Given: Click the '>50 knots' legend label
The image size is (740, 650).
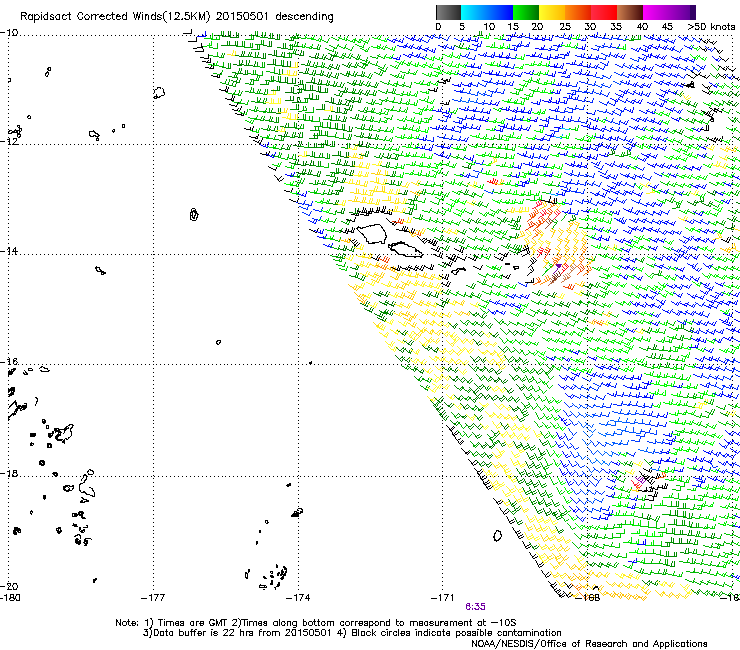Looking at the screenshot, I should tap(711, 27).
